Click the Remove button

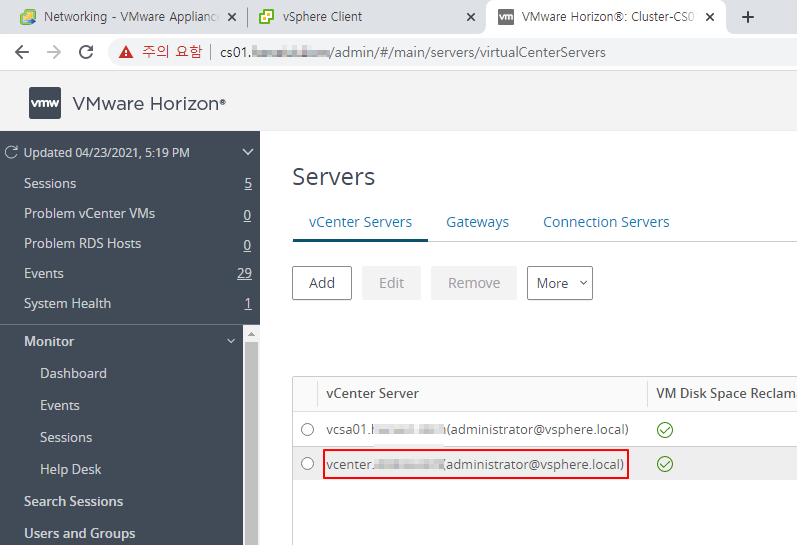pyautogui.click(x=474, y=283)
